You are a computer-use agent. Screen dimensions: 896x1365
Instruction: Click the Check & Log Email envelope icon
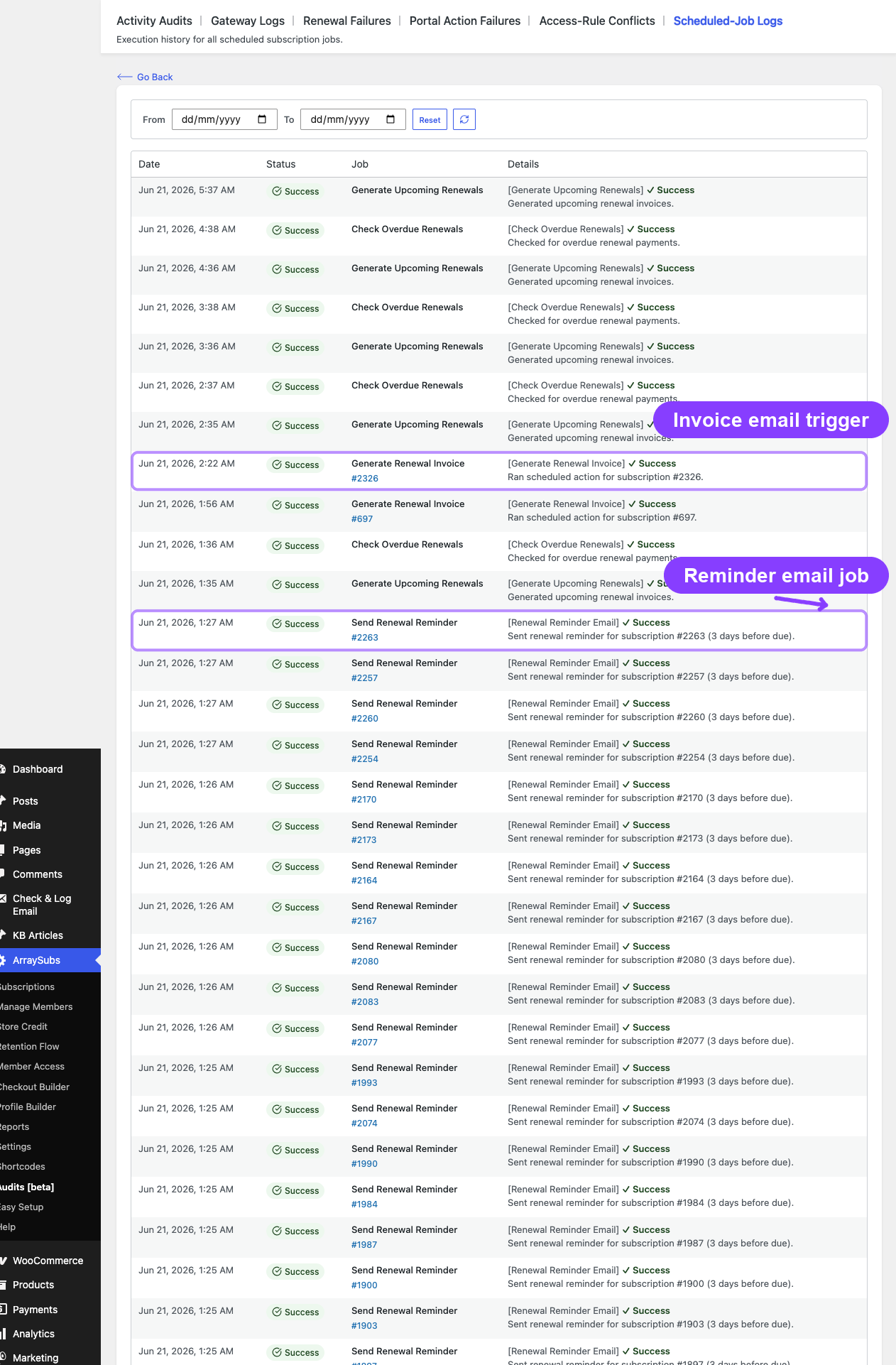tap(3, 898)
